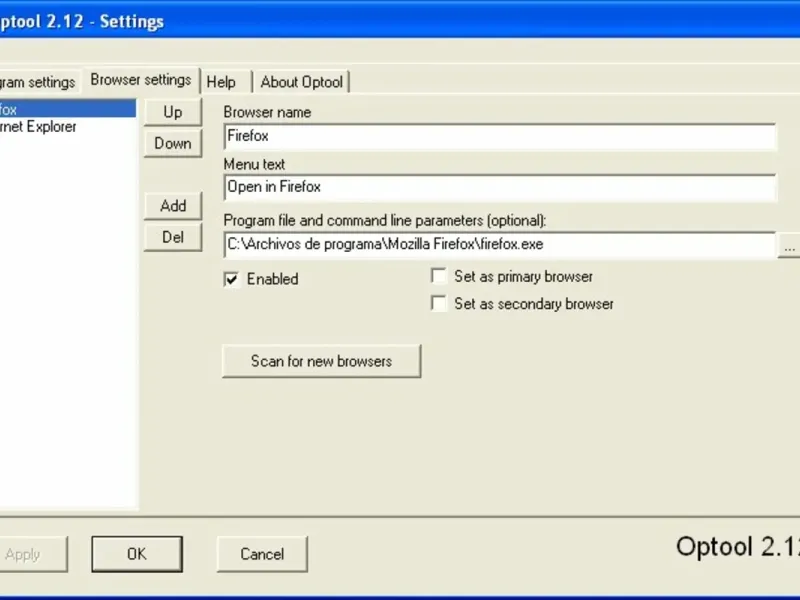This screenshot has width=800, height=600.
Task: Add a new browser entry
Action: (x=173, y=205)
